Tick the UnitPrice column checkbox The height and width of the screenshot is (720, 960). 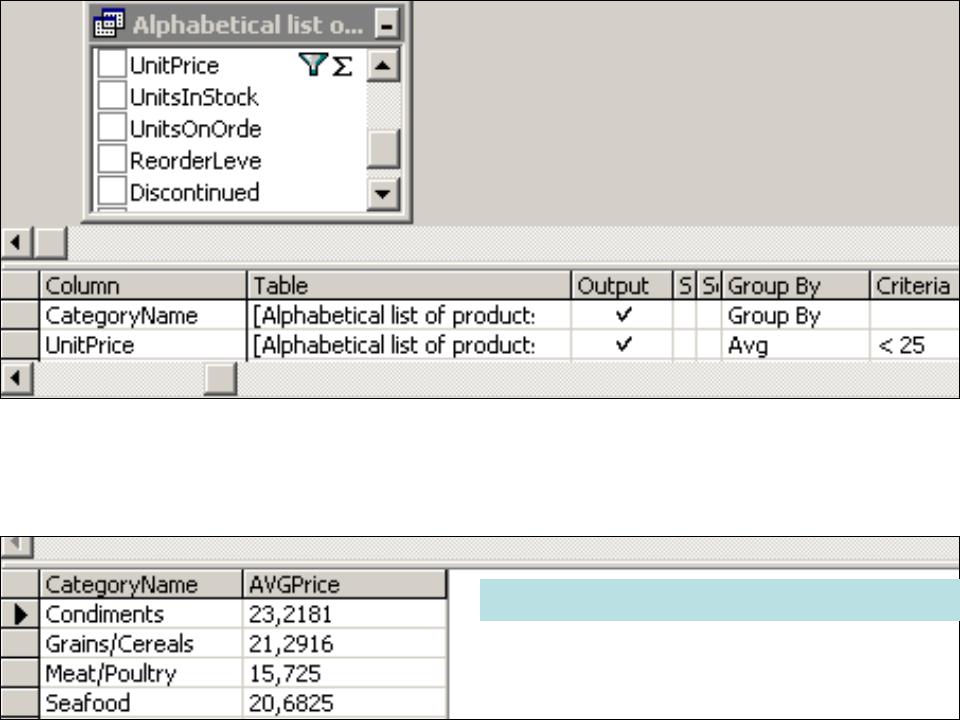click(x=112, y=65)
